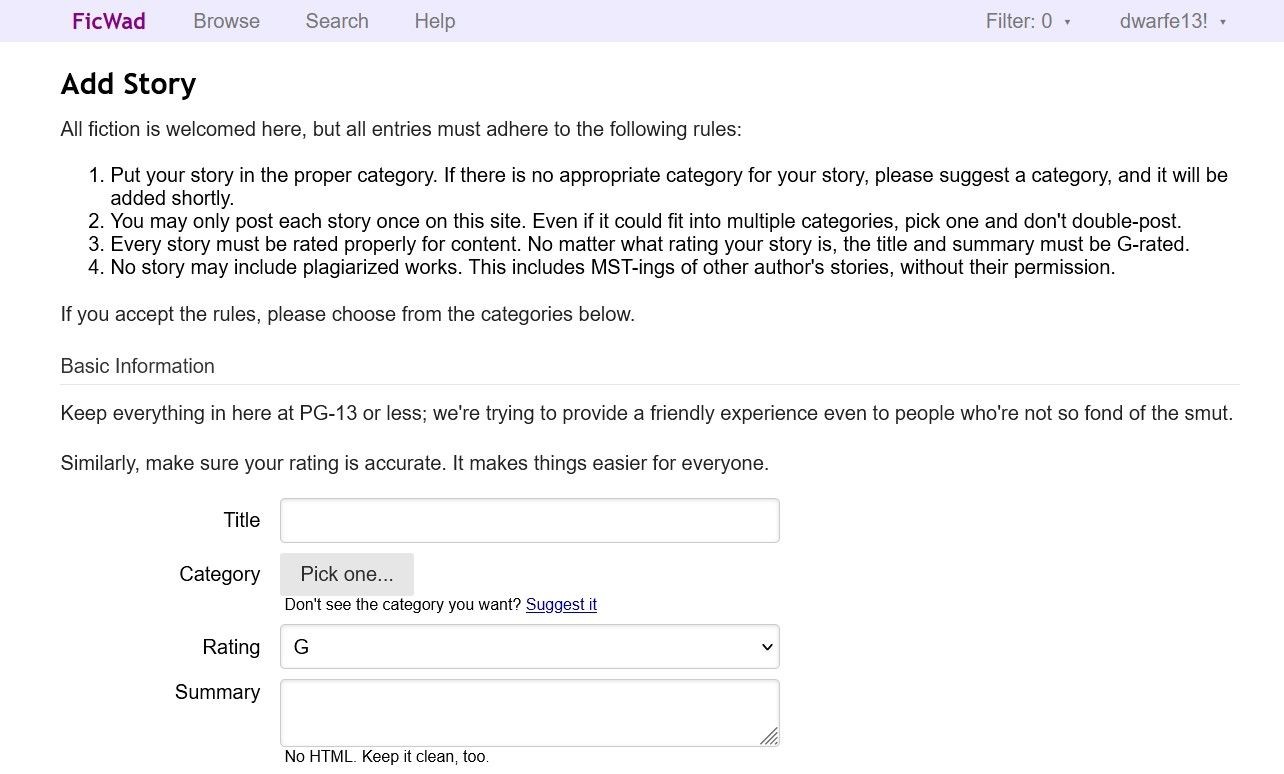Follow the Suggest it link
Screen dimensions: 1284x774
(x=561, y=604)
